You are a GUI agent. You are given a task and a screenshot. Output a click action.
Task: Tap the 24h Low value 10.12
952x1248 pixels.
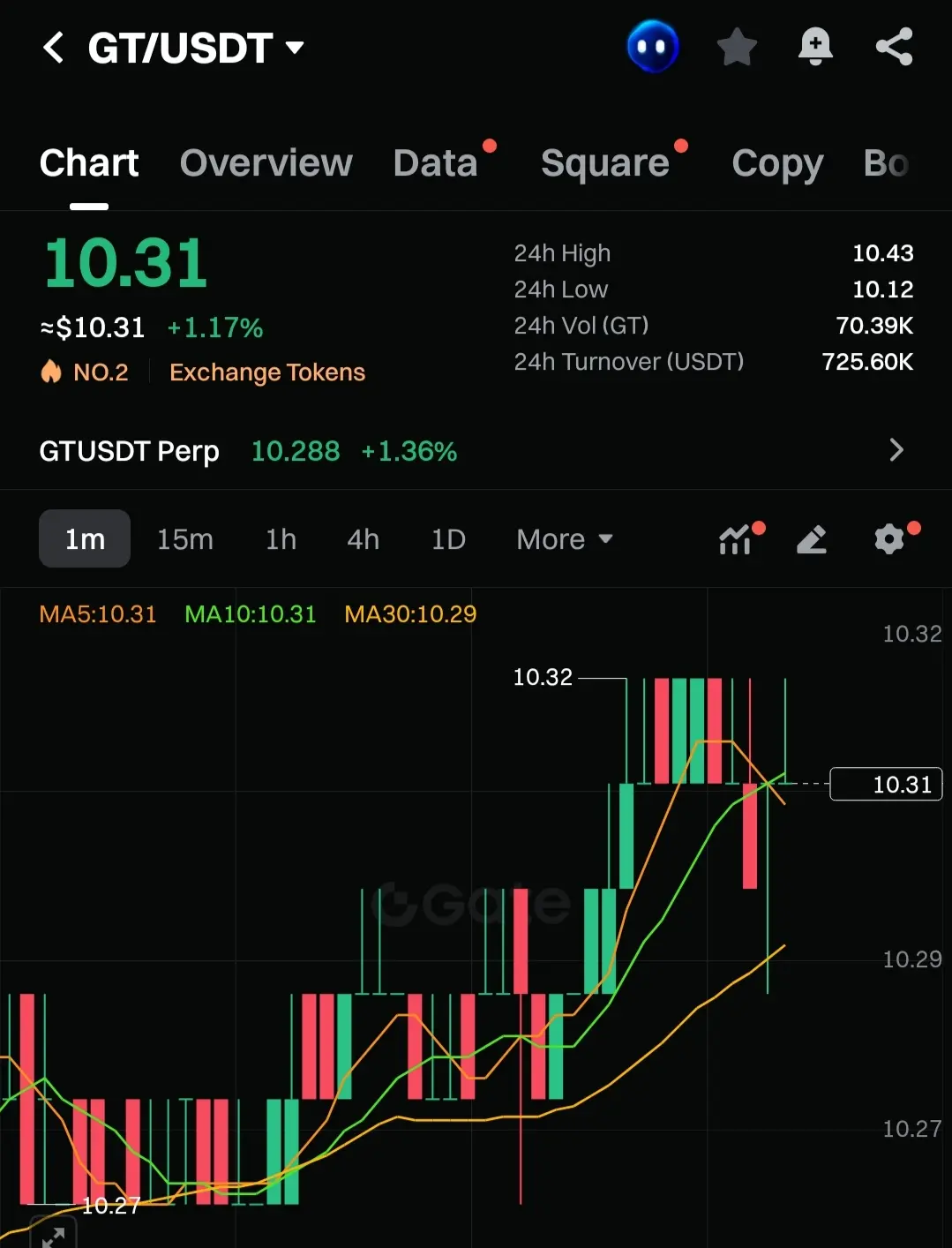click(883, 289)
